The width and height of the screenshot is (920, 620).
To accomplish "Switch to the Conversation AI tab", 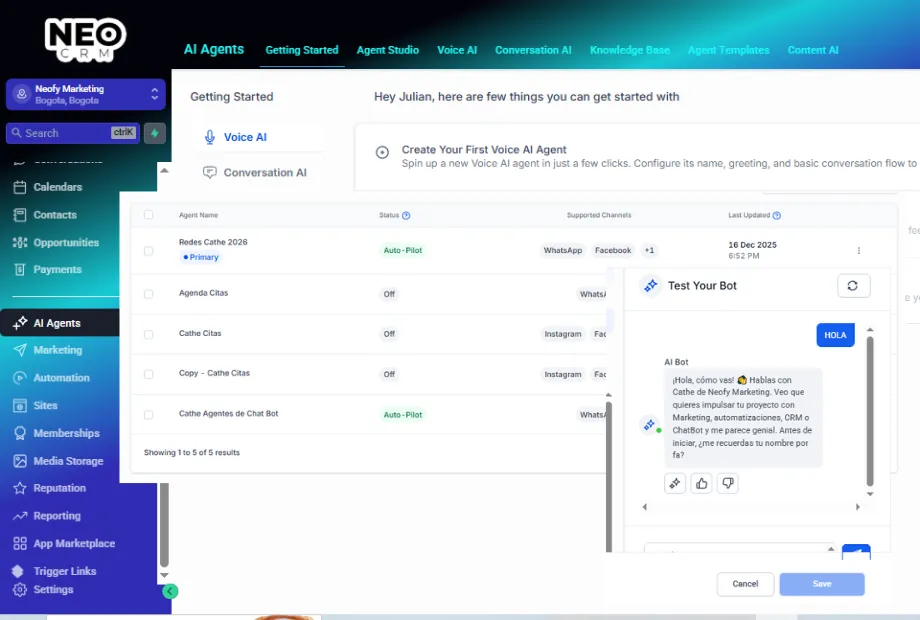I will [533, 50].
